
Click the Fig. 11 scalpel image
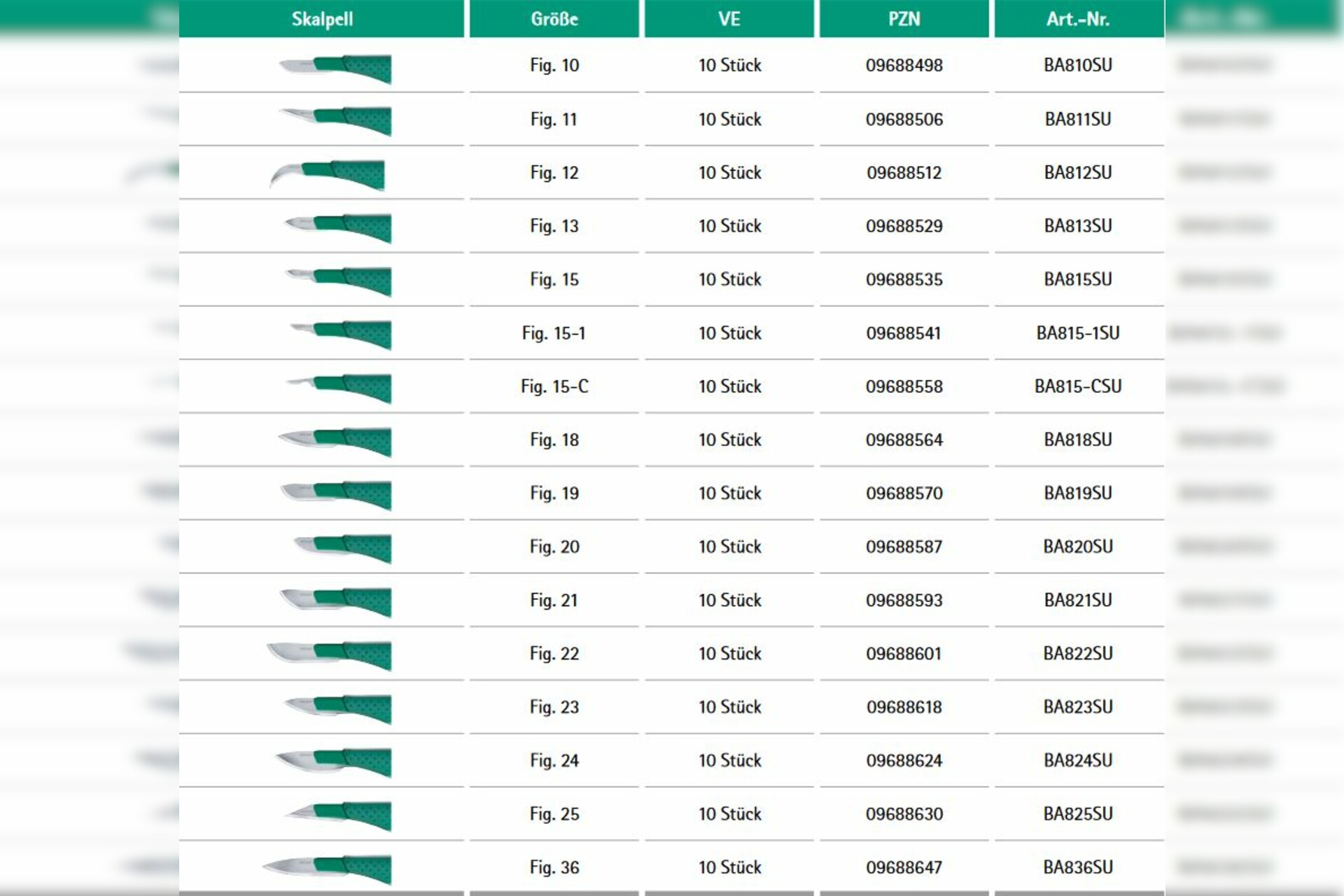(x=335, y=121)
